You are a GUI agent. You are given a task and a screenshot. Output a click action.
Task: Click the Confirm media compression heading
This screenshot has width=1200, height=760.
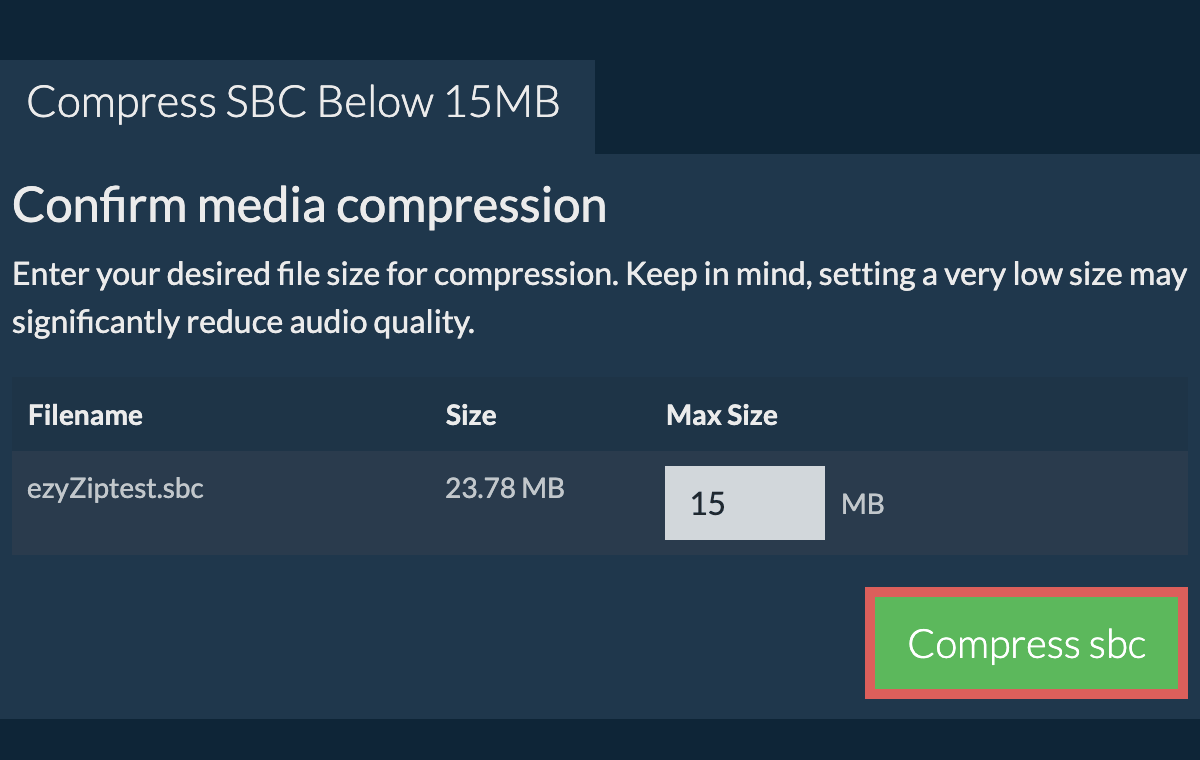(309, 206)
